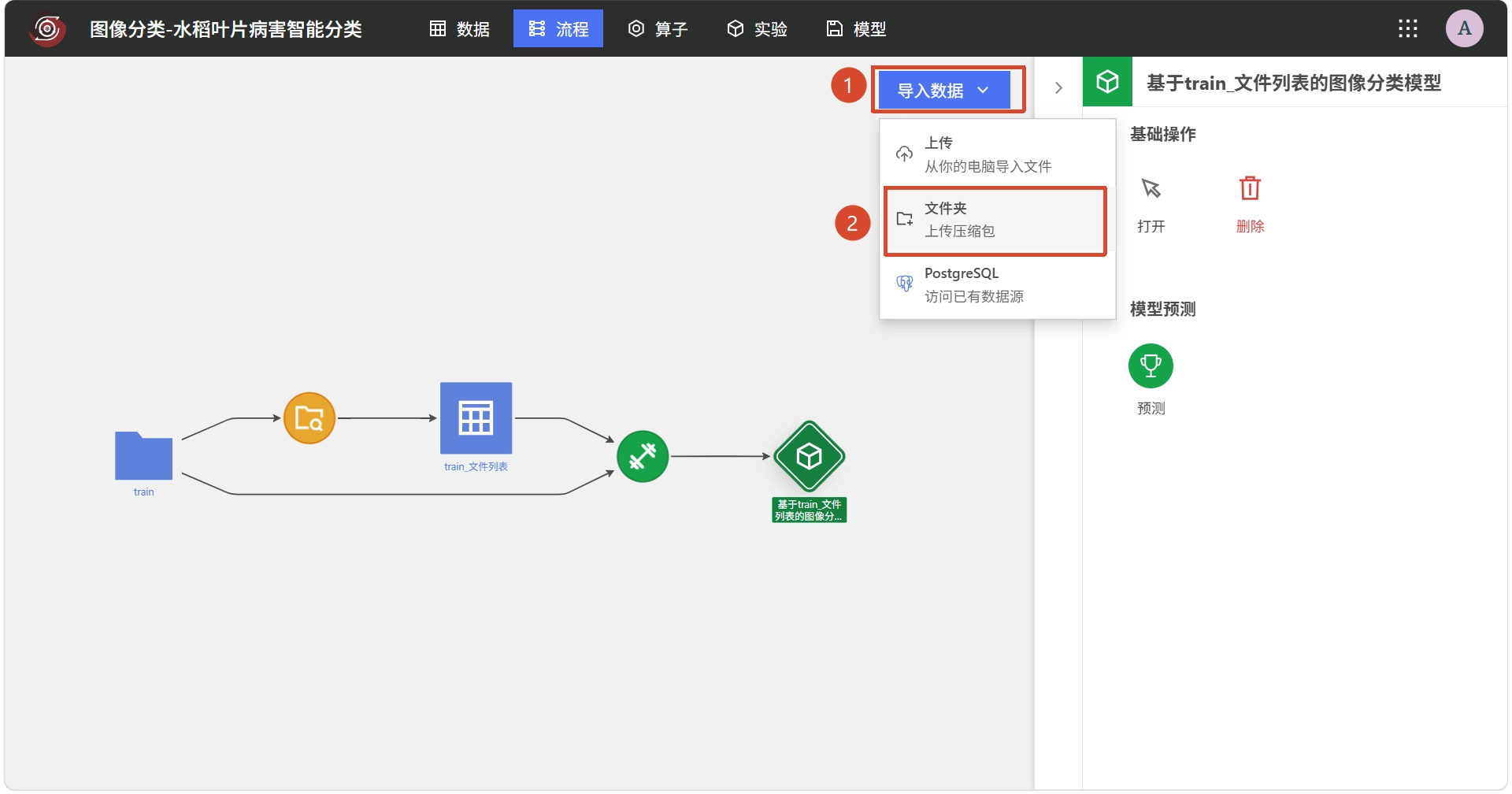The height and width of the screenshot is (794, 1512).
Task: Click the red 删除 trash icon
Action: pos(1250,188)
